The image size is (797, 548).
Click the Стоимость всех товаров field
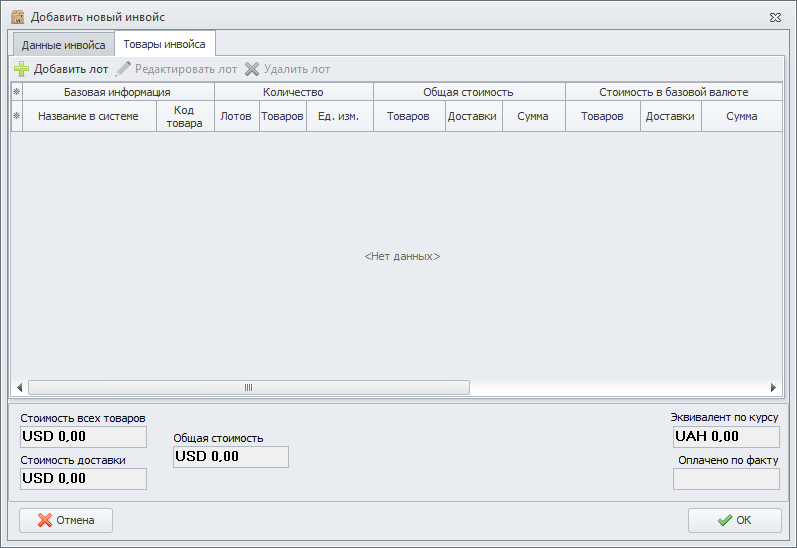click(x=83, y=437)
